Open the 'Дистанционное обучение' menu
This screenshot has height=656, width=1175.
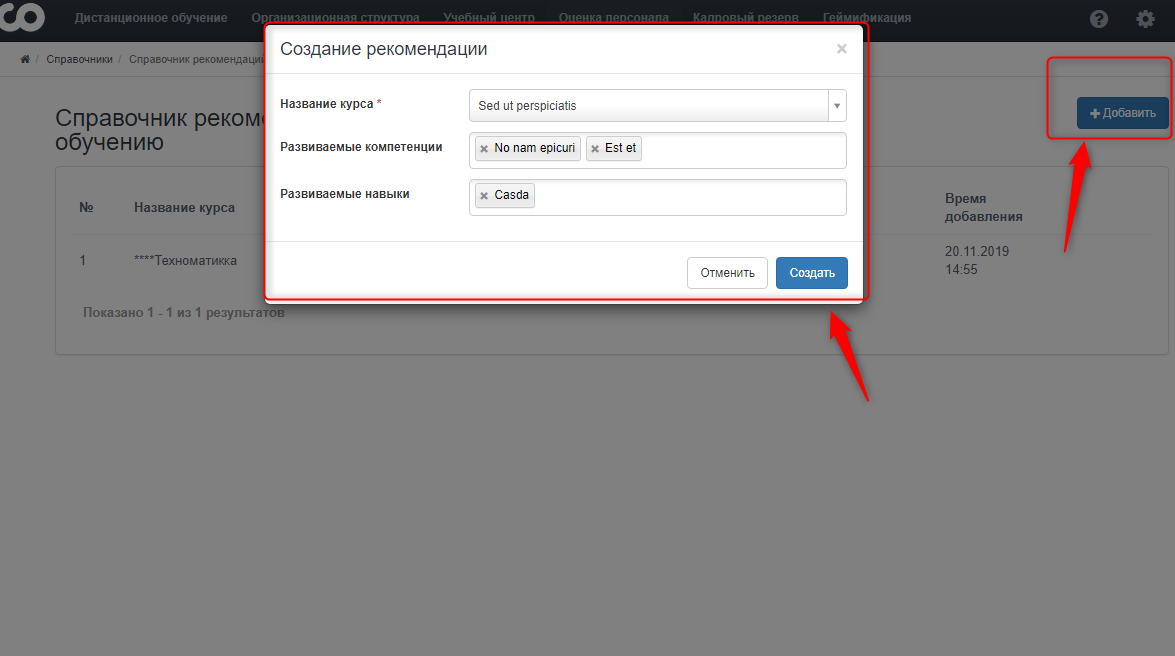(151, 18)
